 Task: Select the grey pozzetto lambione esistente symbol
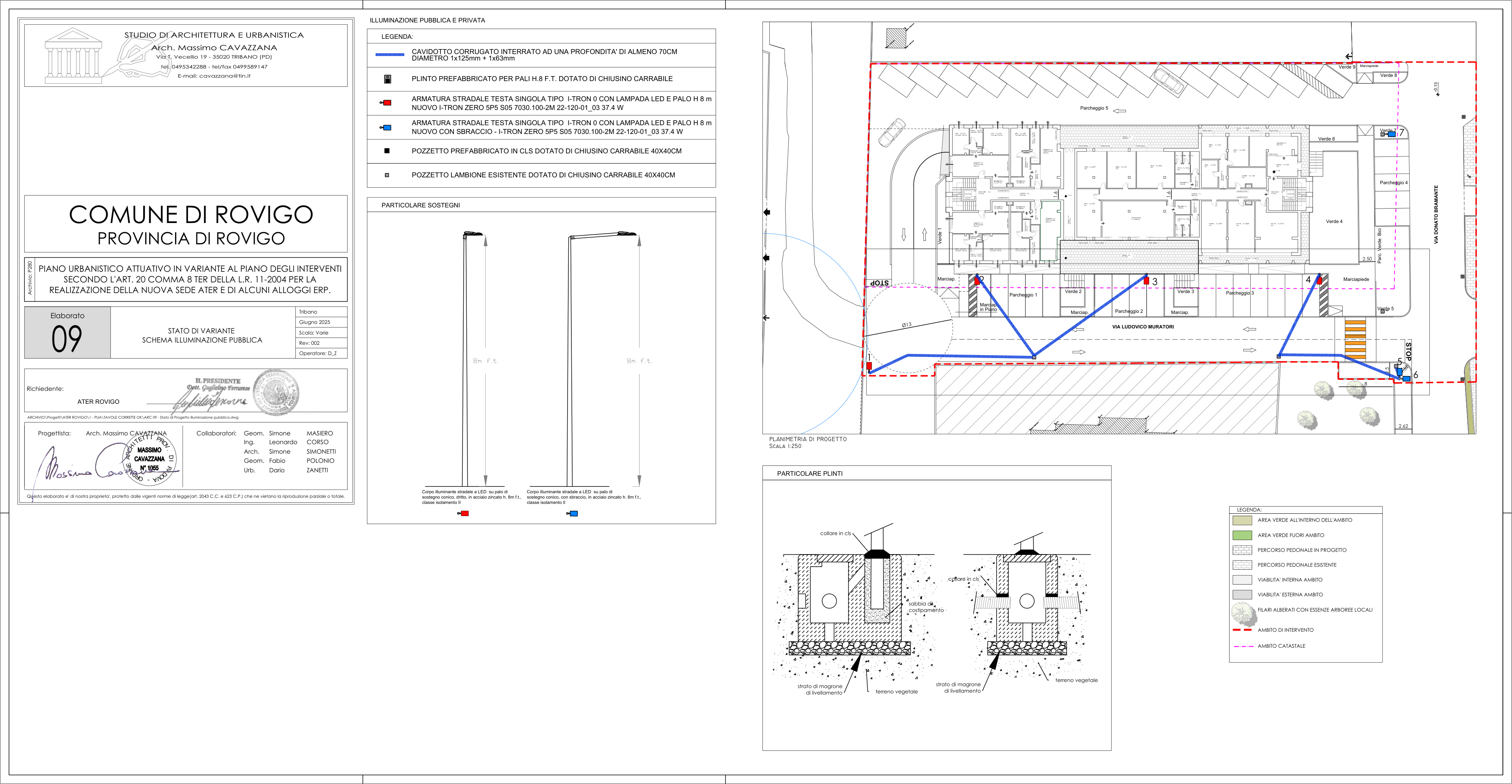(x=387, y=175)
